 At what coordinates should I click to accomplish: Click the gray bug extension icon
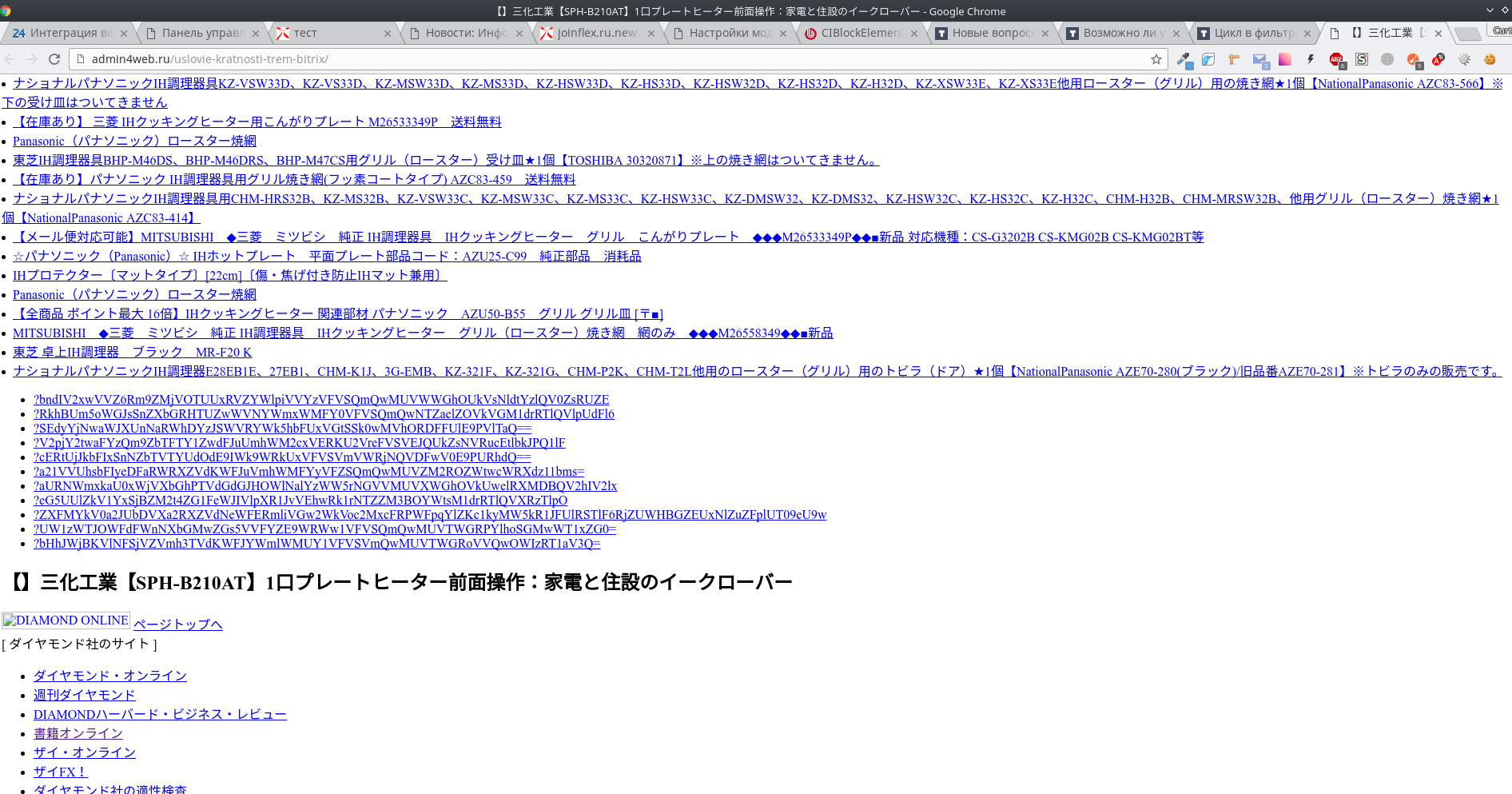tap(1464, 59)
